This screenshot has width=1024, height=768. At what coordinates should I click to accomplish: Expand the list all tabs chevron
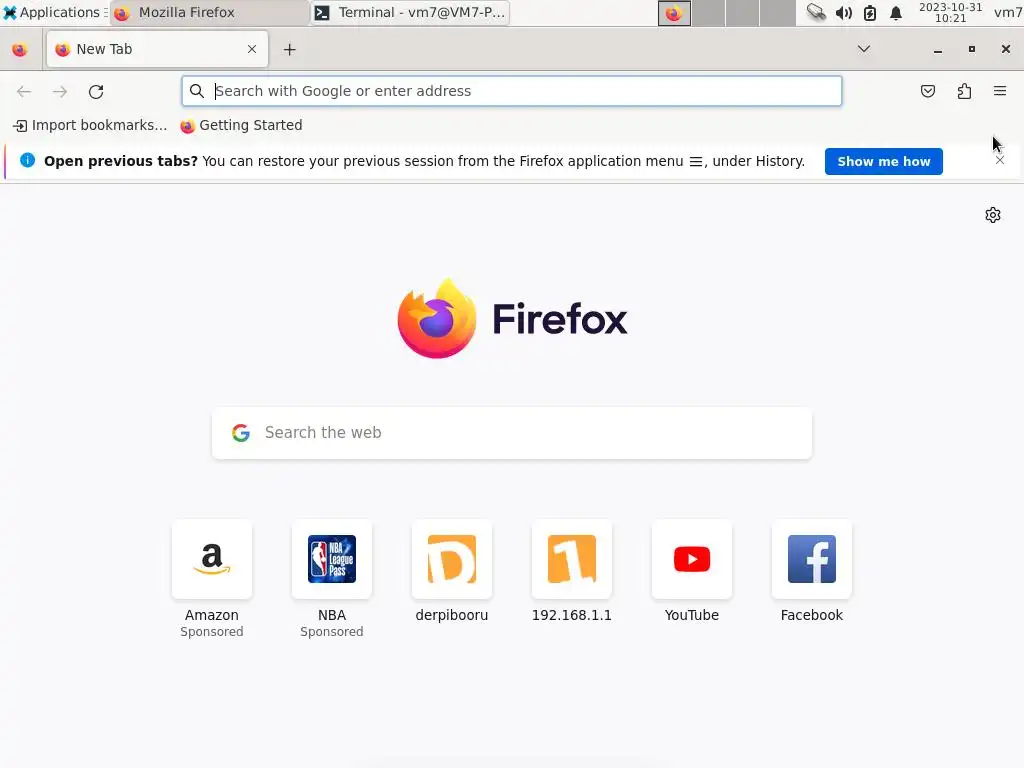(x=863, y=49)
